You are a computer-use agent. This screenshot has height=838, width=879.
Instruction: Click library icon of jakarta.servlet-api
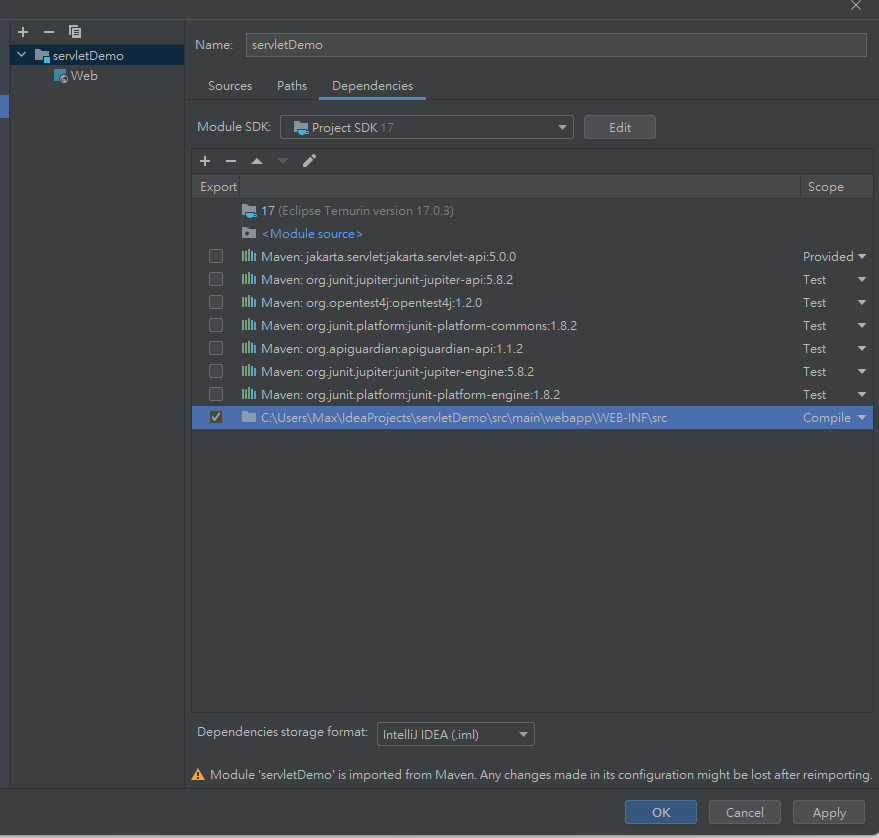[249, 256]
